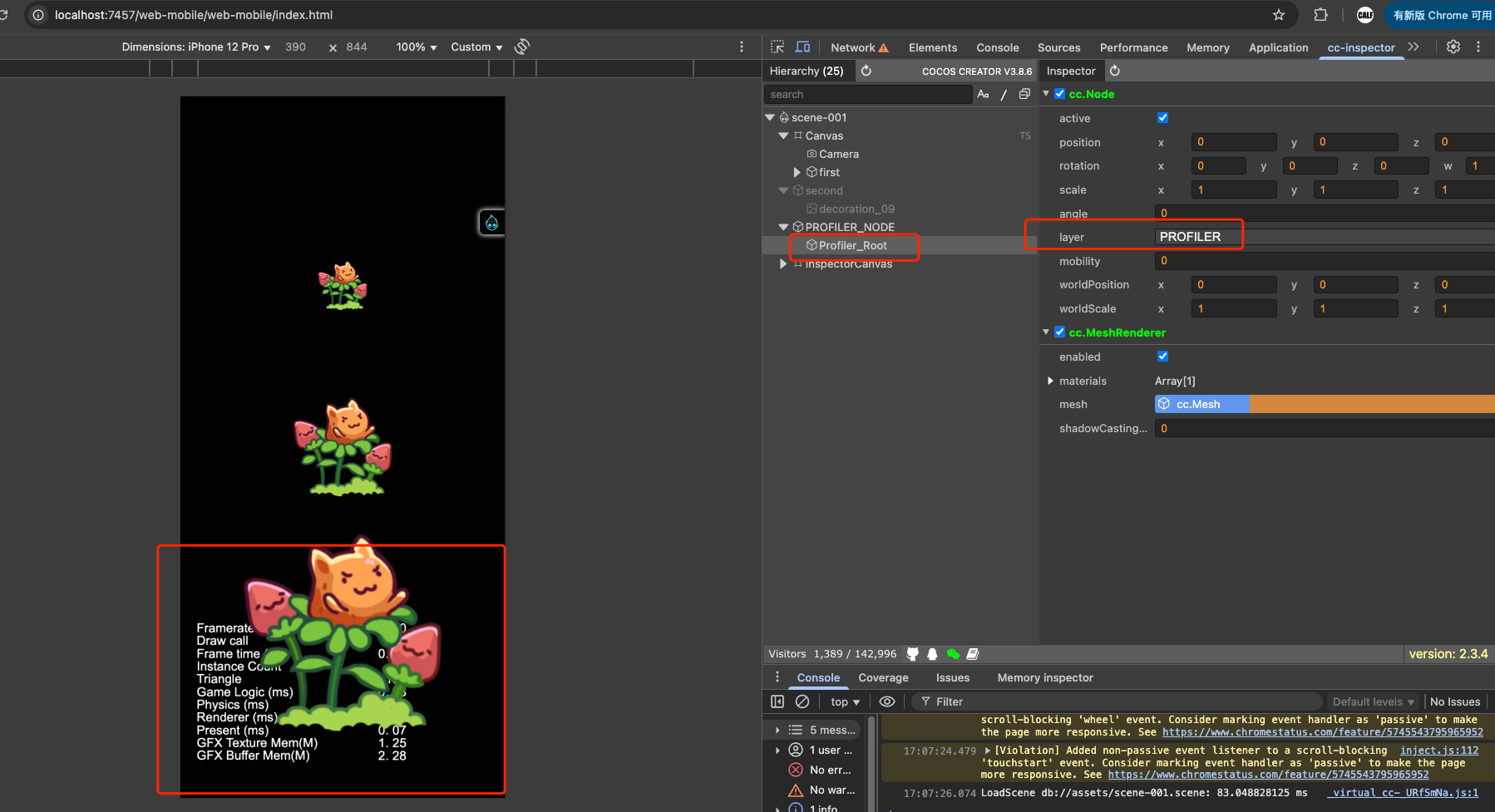Viewport: 1495px width, 812px height.
Task: Open the inject.js:112 source link
Action: click(1438, 750)
